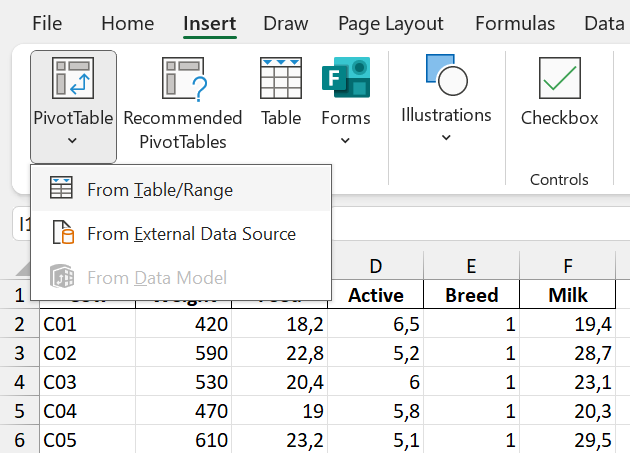630x453 pixels.
Task: Open the Page Layout tab
Action: [390, 23]
